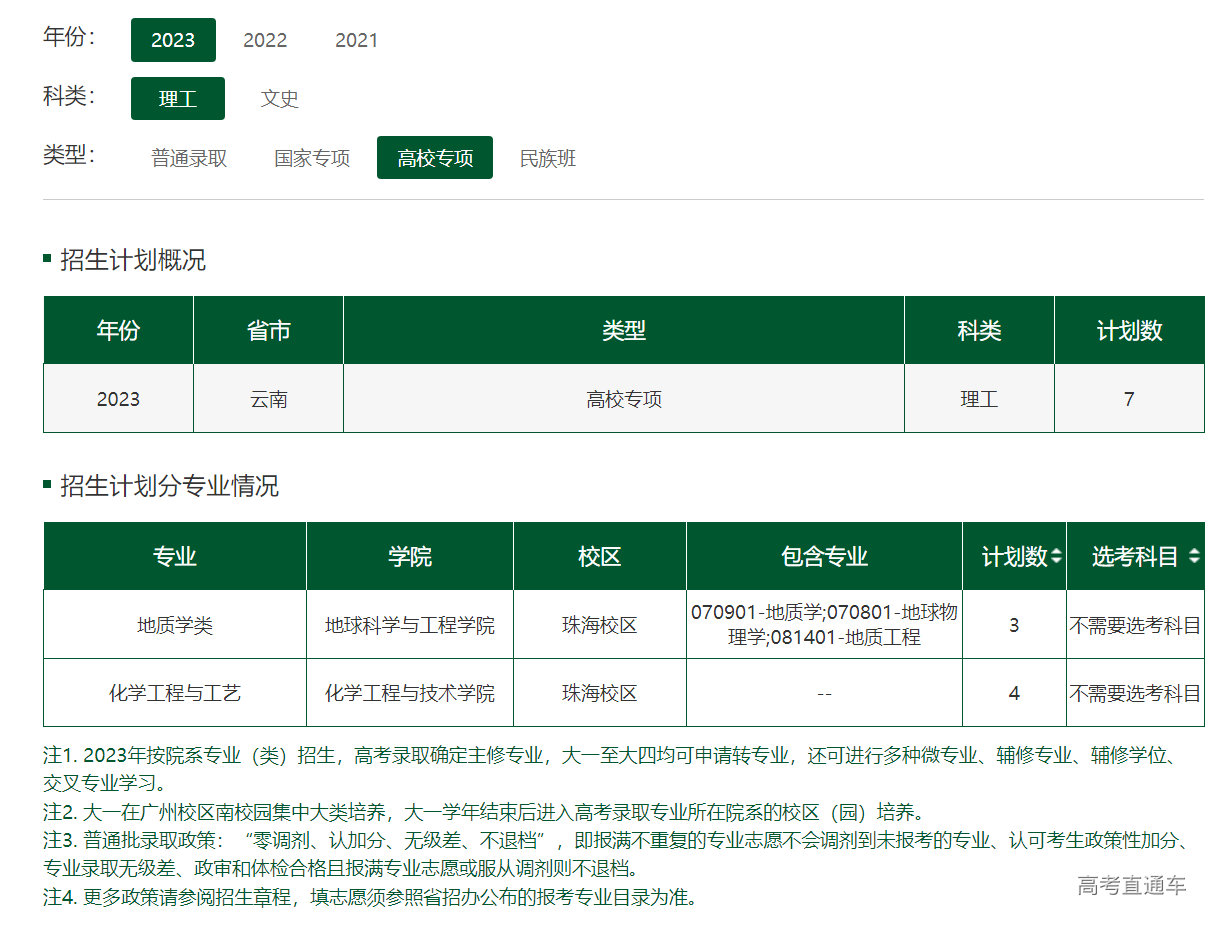Click 学院 column header
Viewport: 1215px width, 925px height.
[410, 557]
